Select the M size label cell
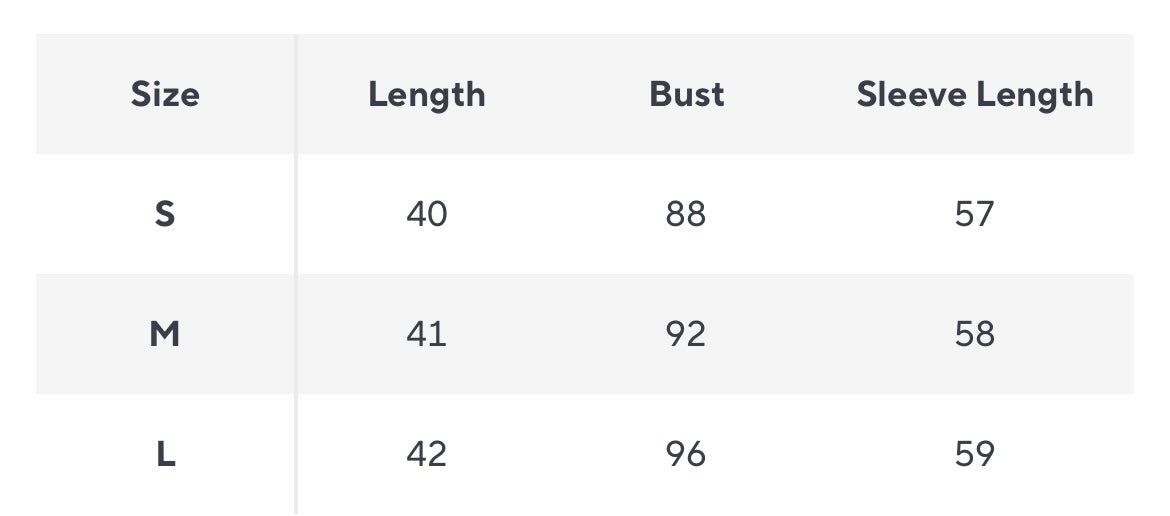This screenshot has height=516, width=1170. [165, 334]
